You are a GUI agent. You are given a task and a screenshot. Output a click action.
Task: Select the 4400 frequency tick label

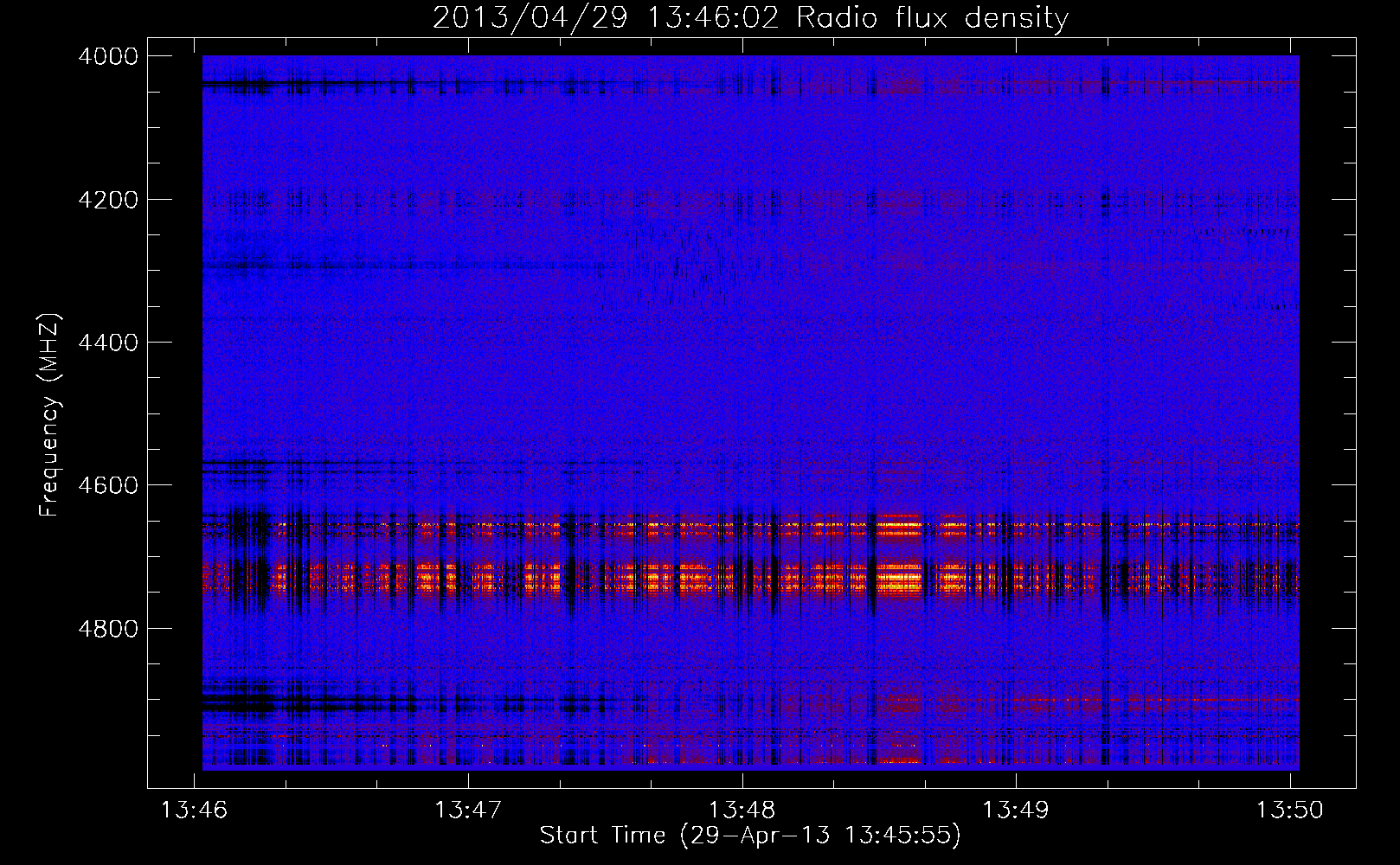[x=108, y=343]
